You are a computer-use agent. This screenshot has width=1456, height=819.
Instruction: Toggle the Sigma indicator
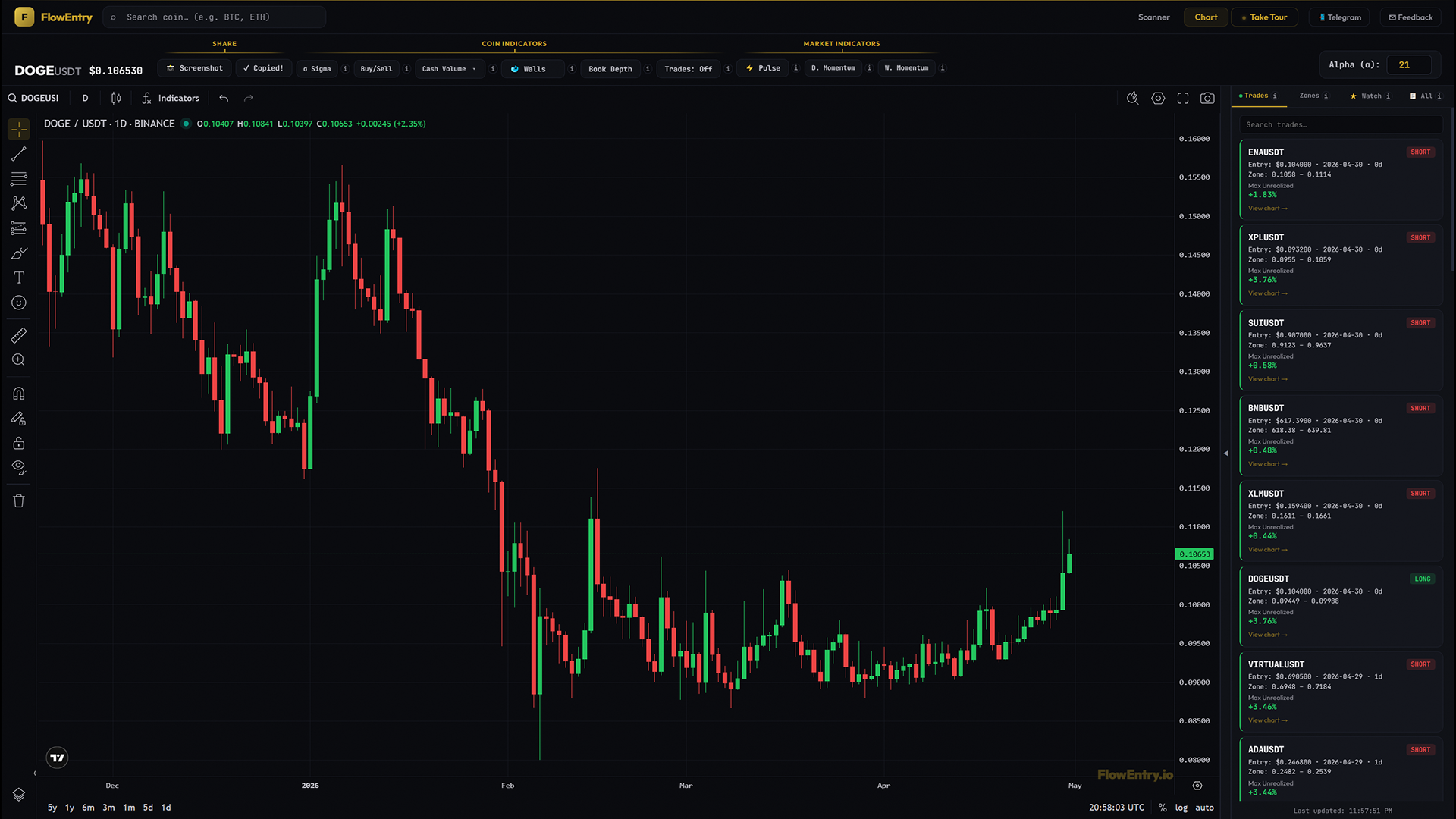coord(317,69)
